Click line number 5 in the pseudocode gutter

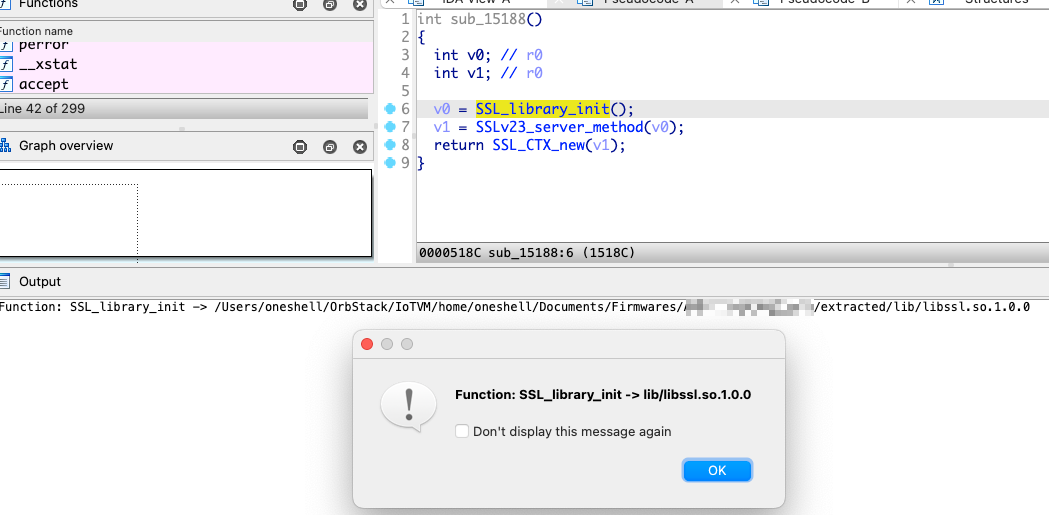click(x=405, y=91)
